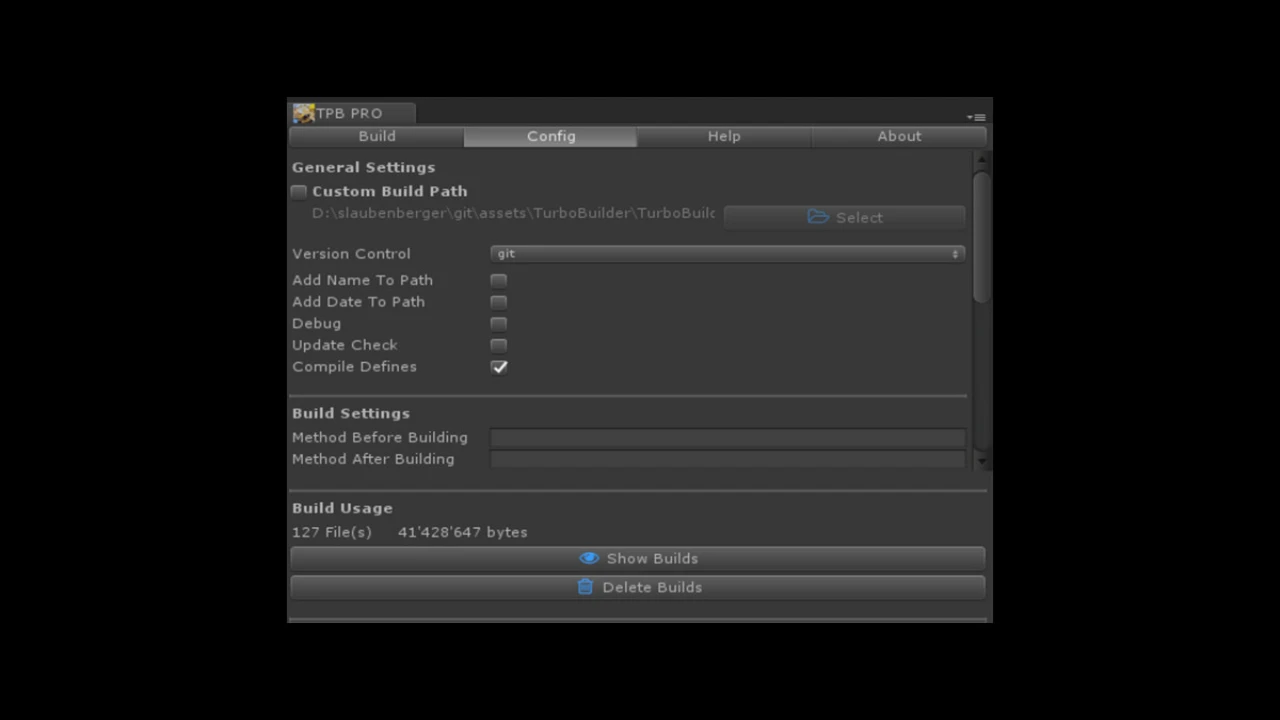Screen dimensions: 1280x720
Task: Click the Method Before Building input field
Action: (x=728, y=438)
